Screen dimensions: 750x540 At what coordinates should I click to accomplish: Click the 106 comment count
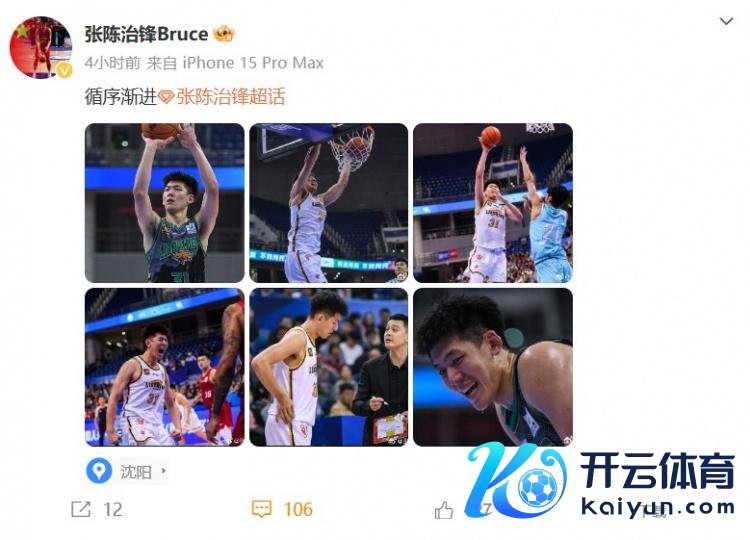pos(298,509)
